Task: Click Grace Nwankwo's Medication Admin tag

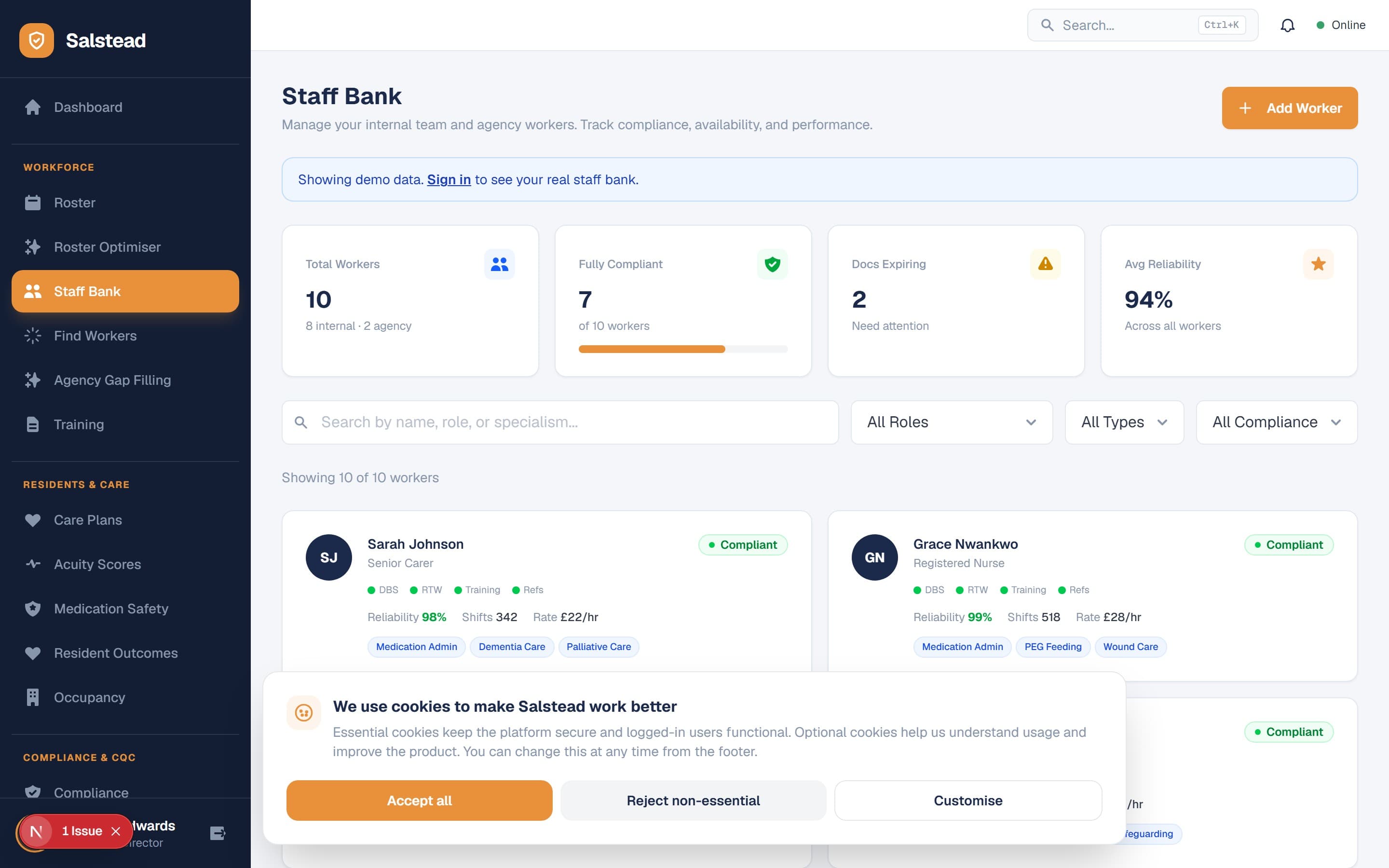Action: (x=963, y=647)
